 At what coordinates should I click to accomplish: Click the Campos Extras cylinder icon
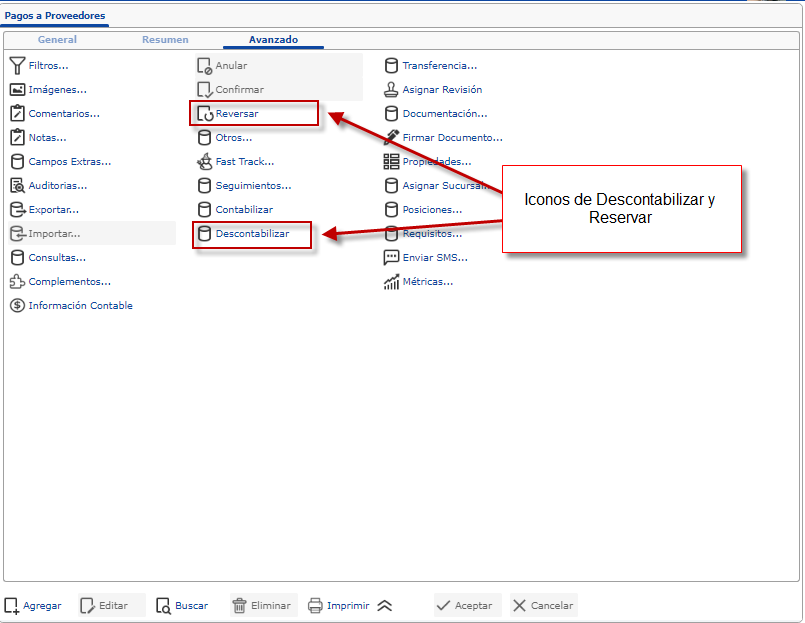(17, 162)
